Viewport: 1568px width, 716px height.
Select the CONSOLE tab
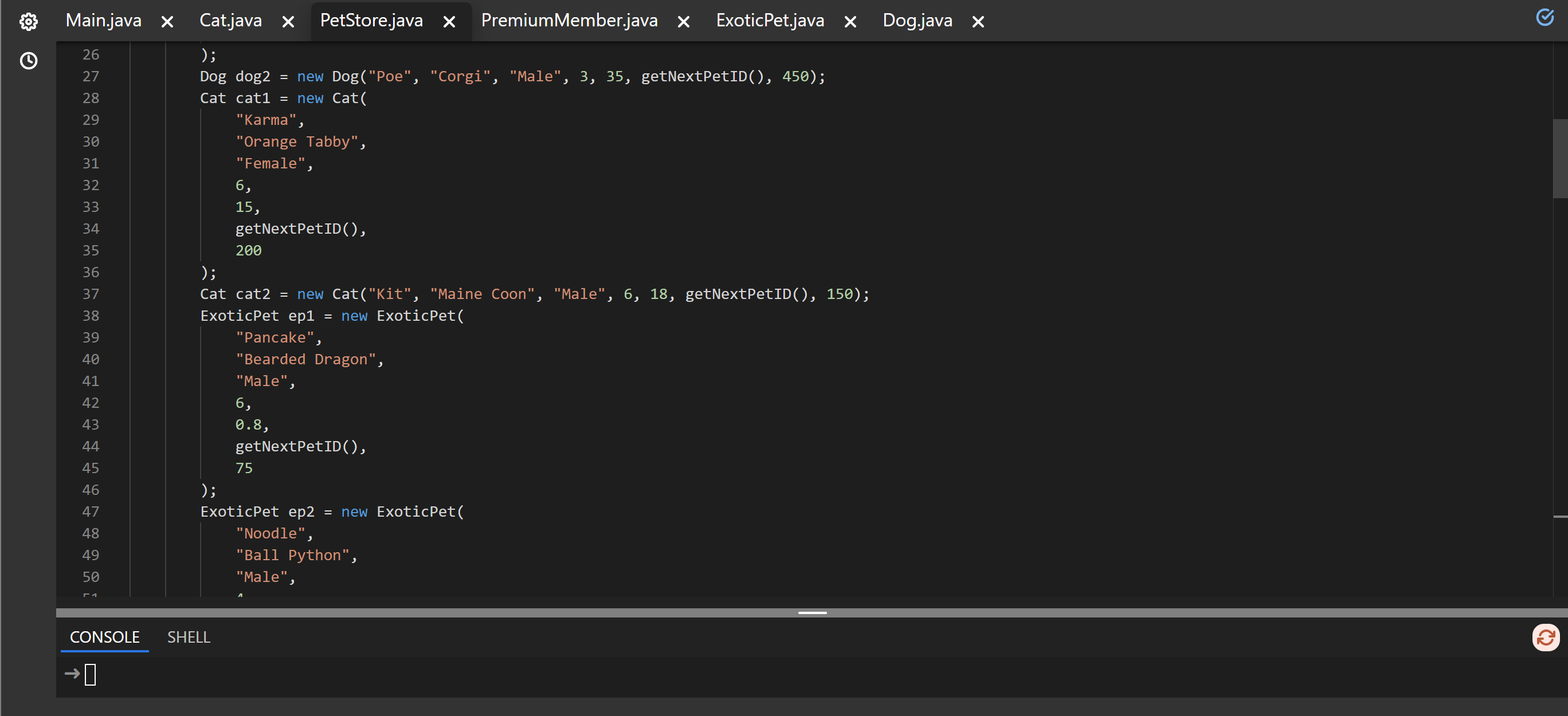coord(105,637)
